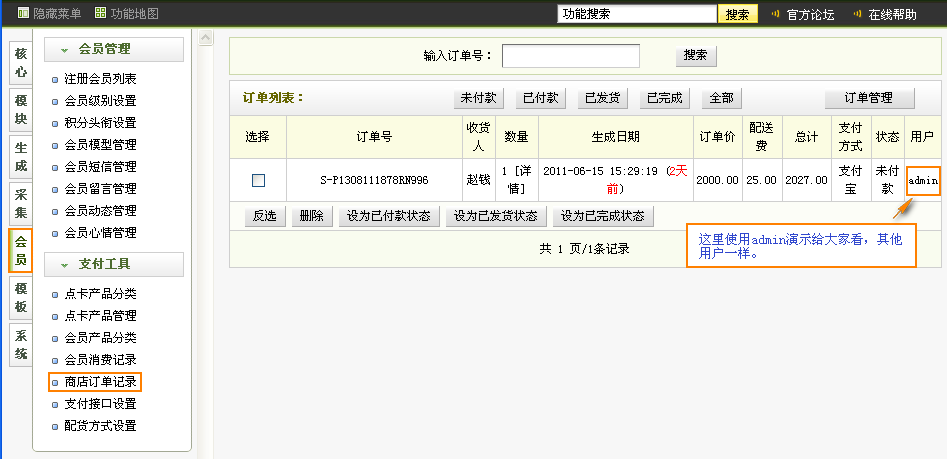
Task: Open 商店订单记录 in sidebar
Action: 100,382
